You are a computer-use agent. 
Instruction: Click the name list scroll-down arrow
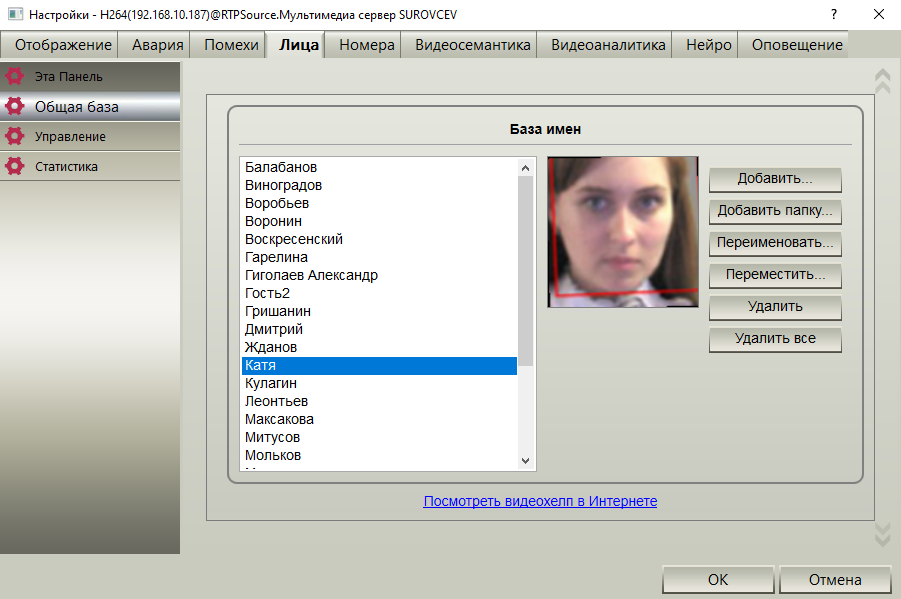pyautogui.click(x=525, y=460)
